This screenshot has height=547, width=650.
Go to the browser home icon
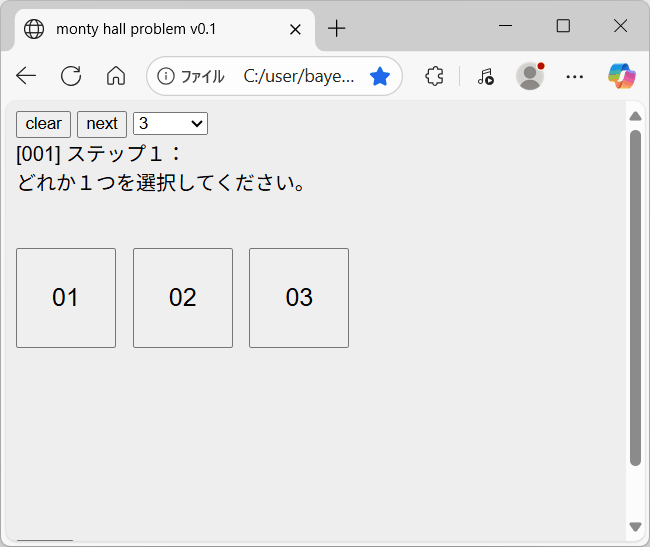click(116, 76)
